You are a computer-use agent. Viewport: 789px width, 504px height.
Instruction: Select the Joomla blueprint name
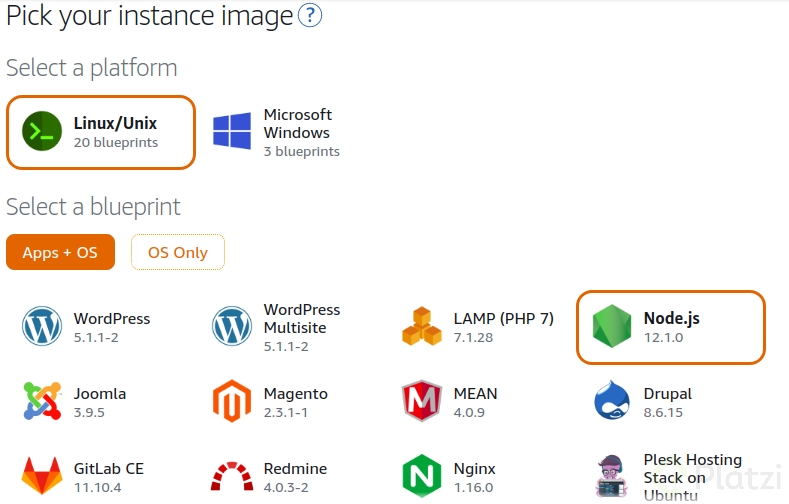[x=100, y=393]
